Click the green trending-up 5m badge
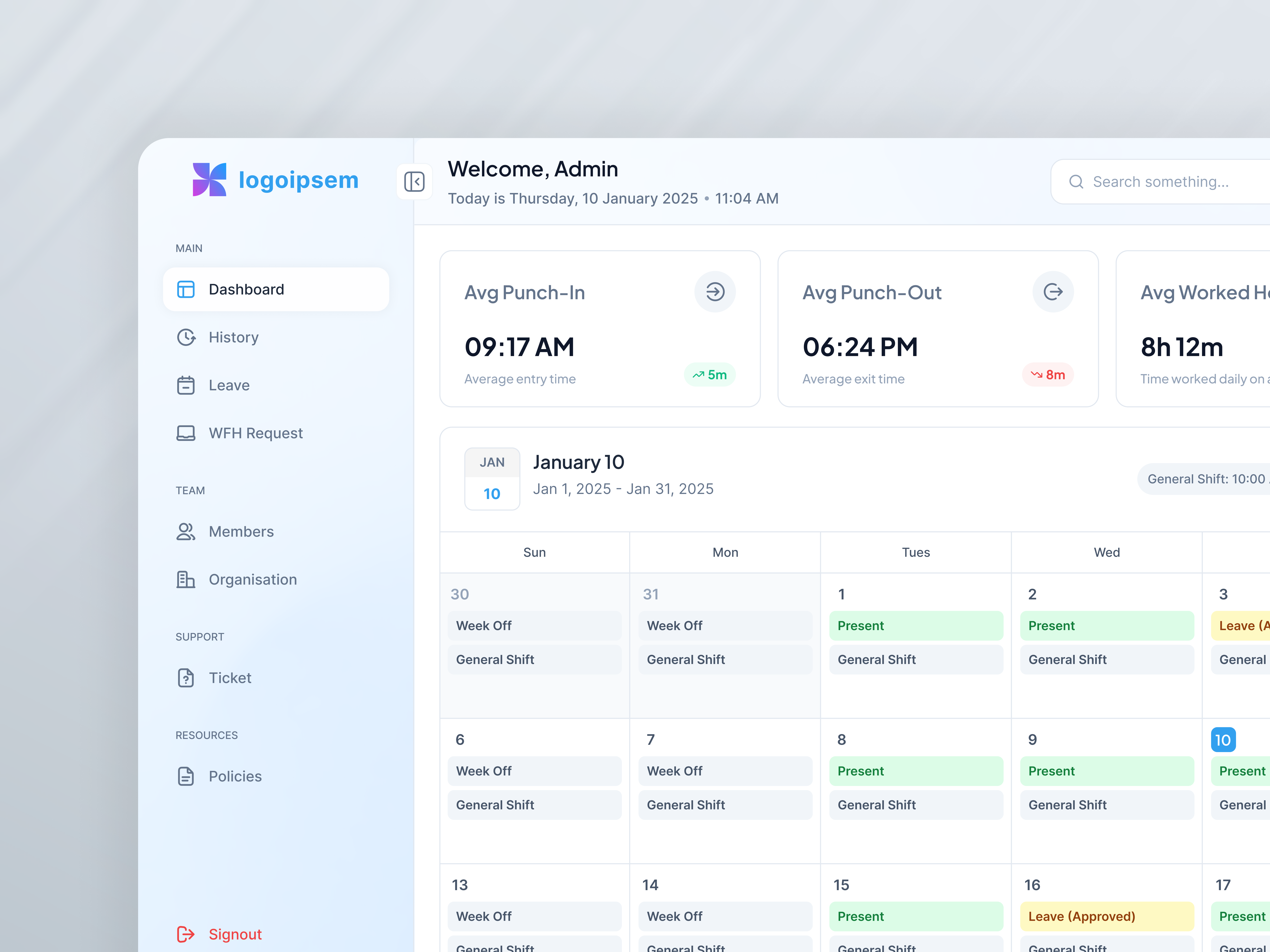The height and width of the screenshot is (952, 1270). click(710, 375)
